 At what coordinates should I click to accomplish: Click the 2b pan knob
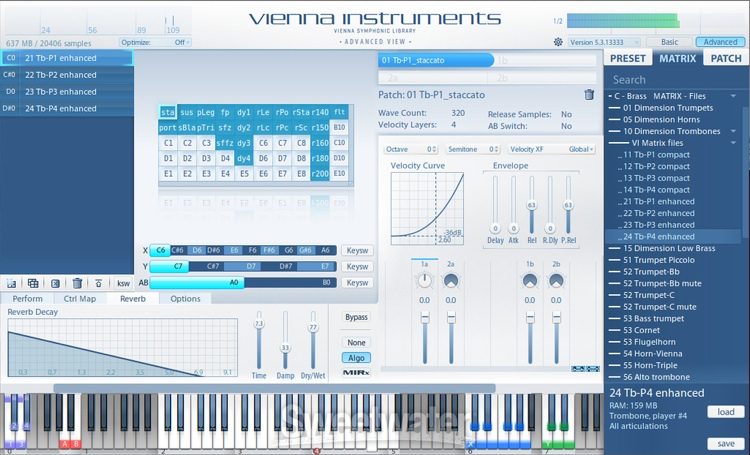[556, 281]
